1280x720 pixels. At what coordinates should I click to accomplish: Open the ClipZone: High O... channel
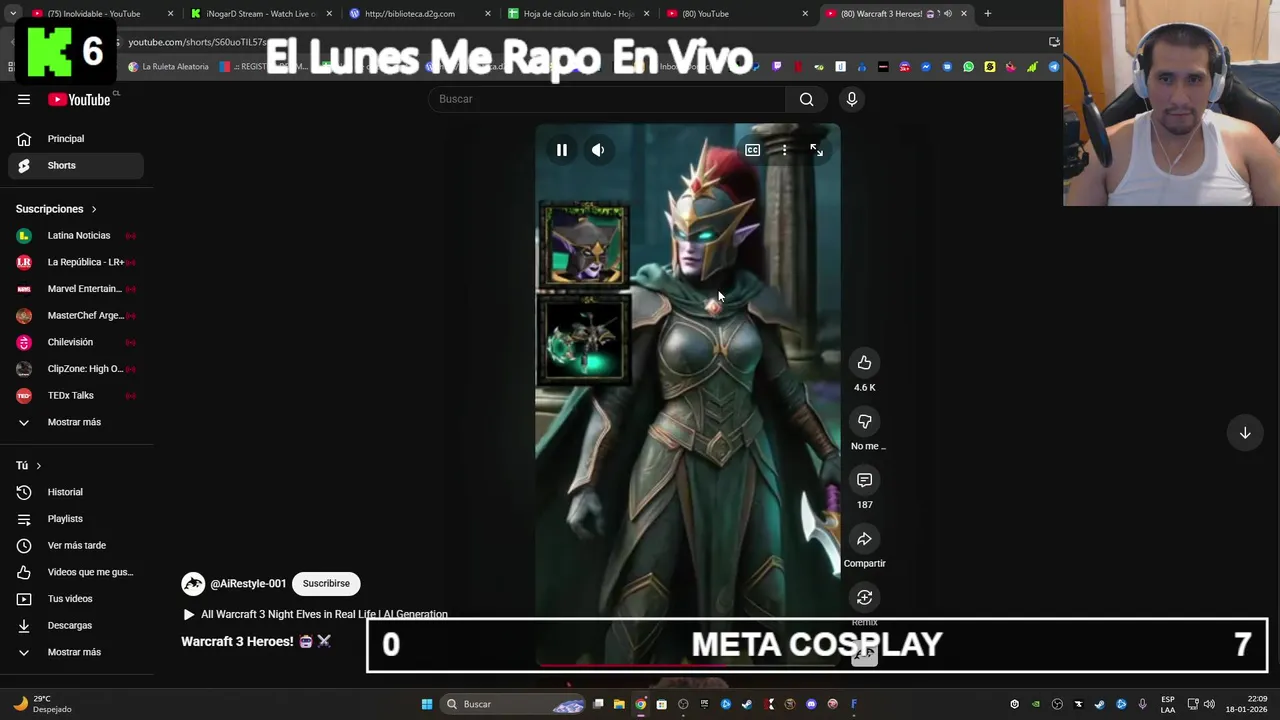click(x=76, y=369)
